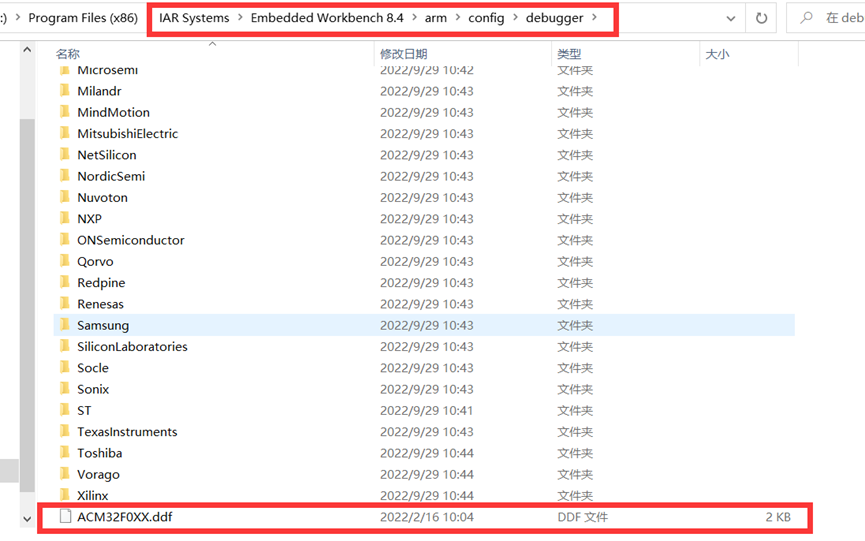
Task: Go to Embedded Workbench 8.4 breadcrumb
Action: [x=326, y=18]
